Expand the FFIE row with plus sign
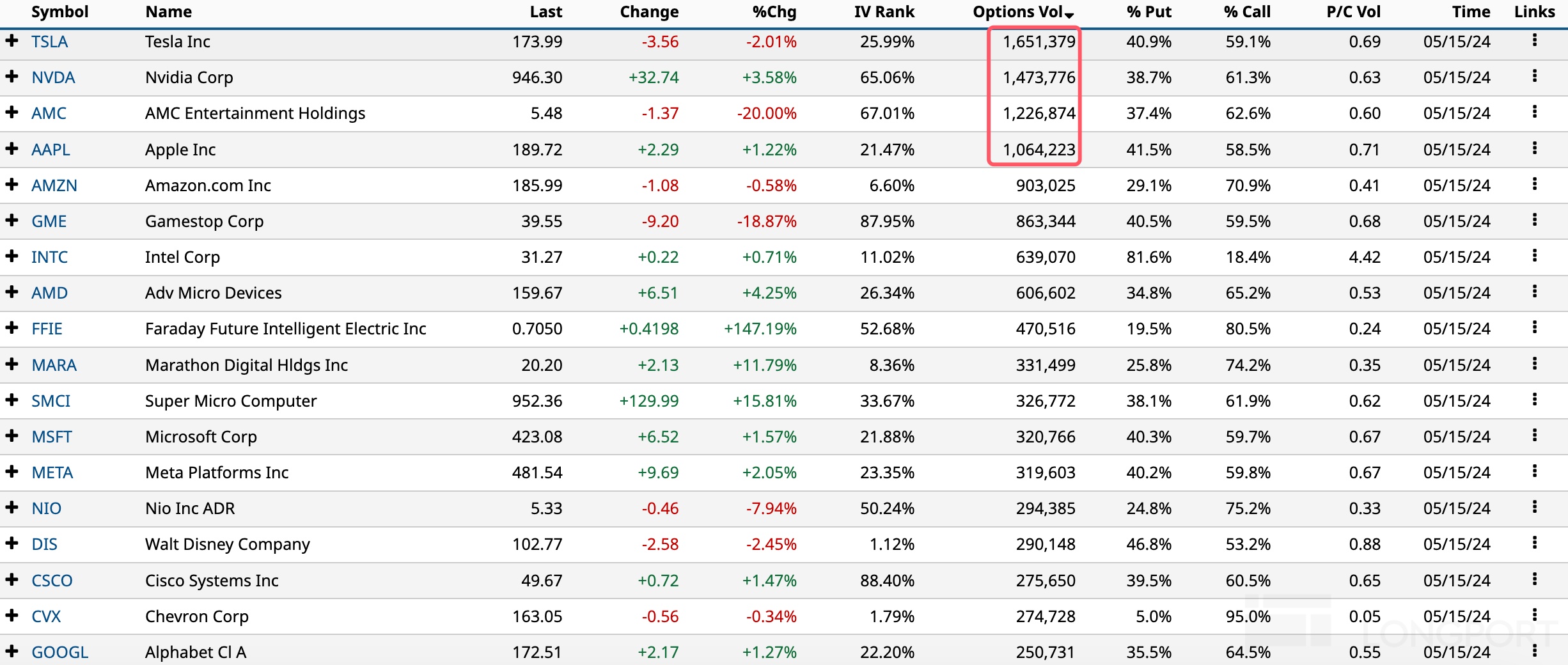This screenshot has height=665, width=1568. (x=12, y=328)
